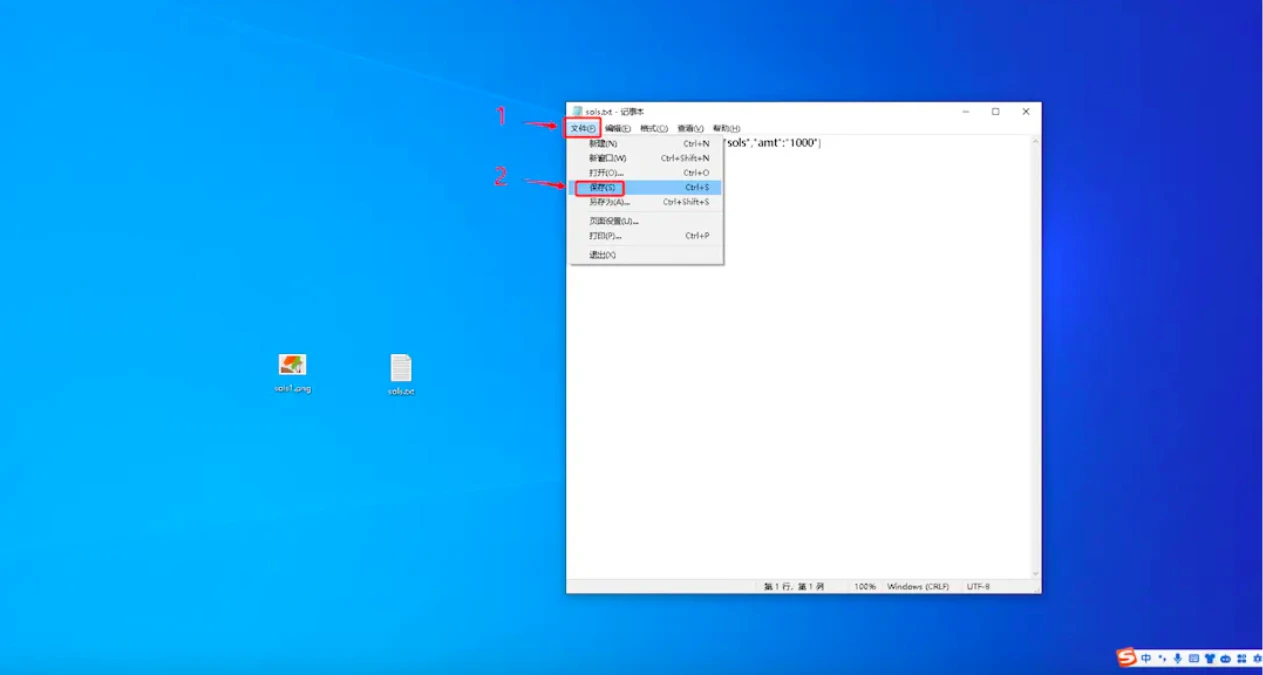Choose 新建(N) in the File menu
This screenshot has height=675, width=1263.
click(x=603, y=144)
